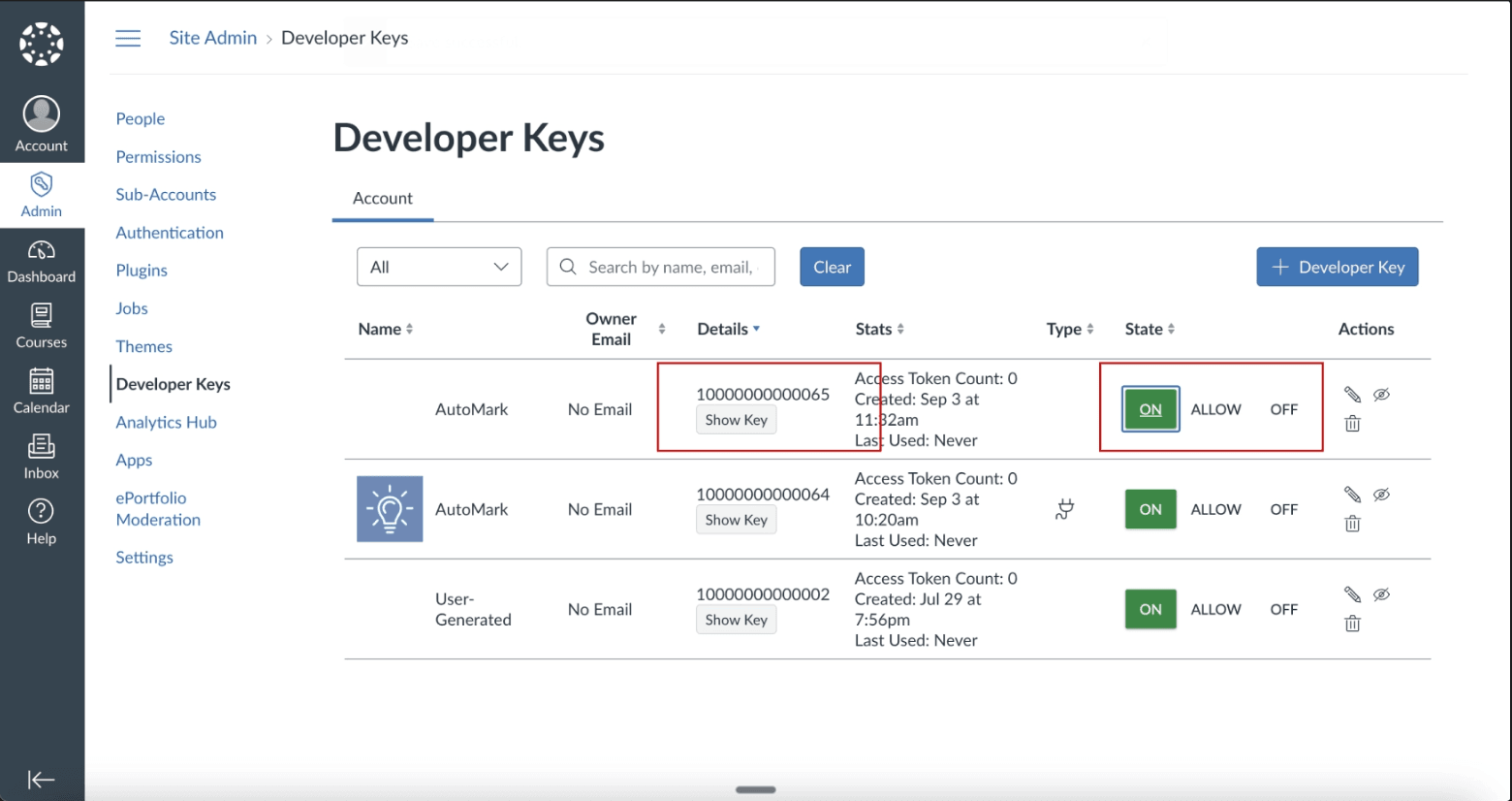Open the All filter dropdown

tap(438, 267)
